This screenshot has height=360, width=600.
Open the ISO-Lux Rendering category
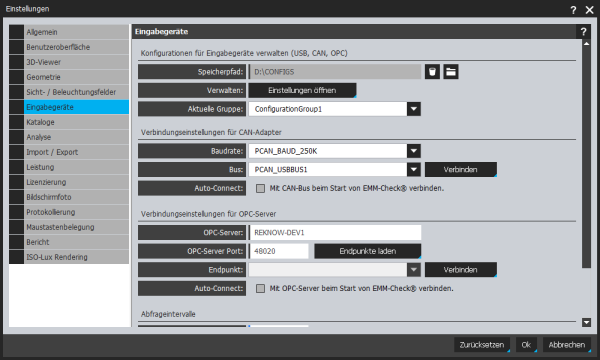pos(69,257)
